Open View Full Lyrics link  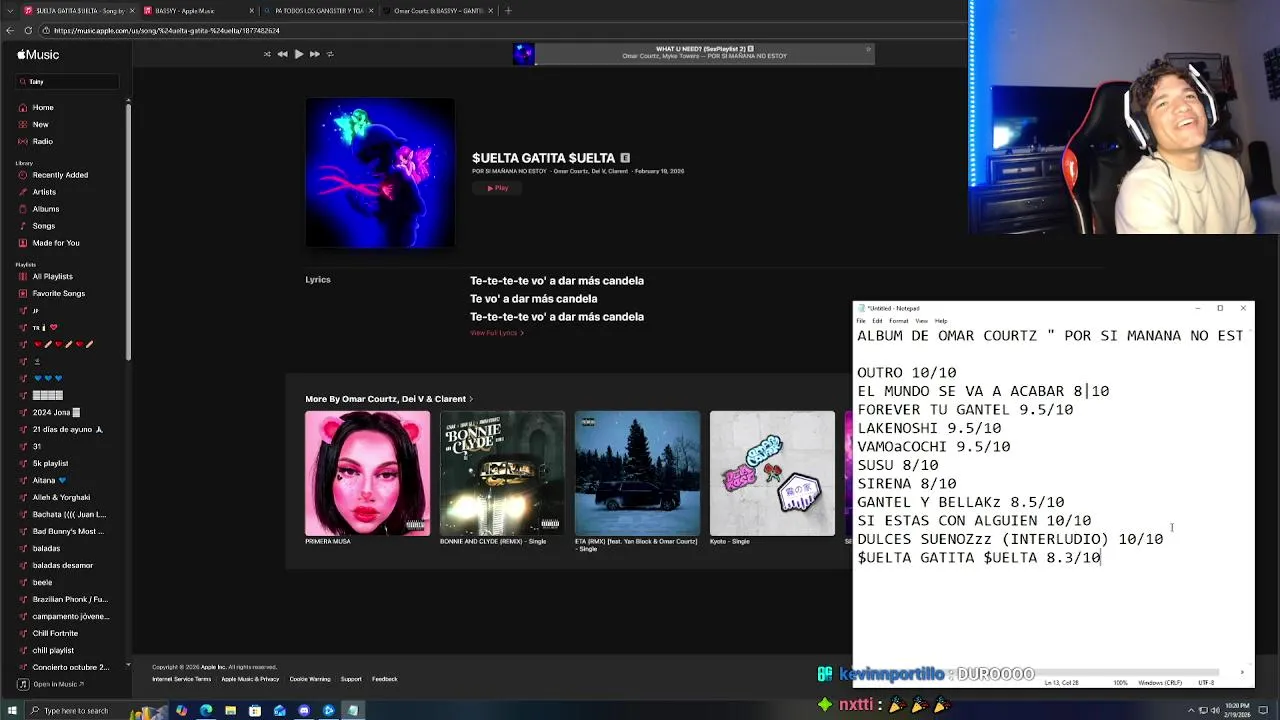(x=496, y=333)
